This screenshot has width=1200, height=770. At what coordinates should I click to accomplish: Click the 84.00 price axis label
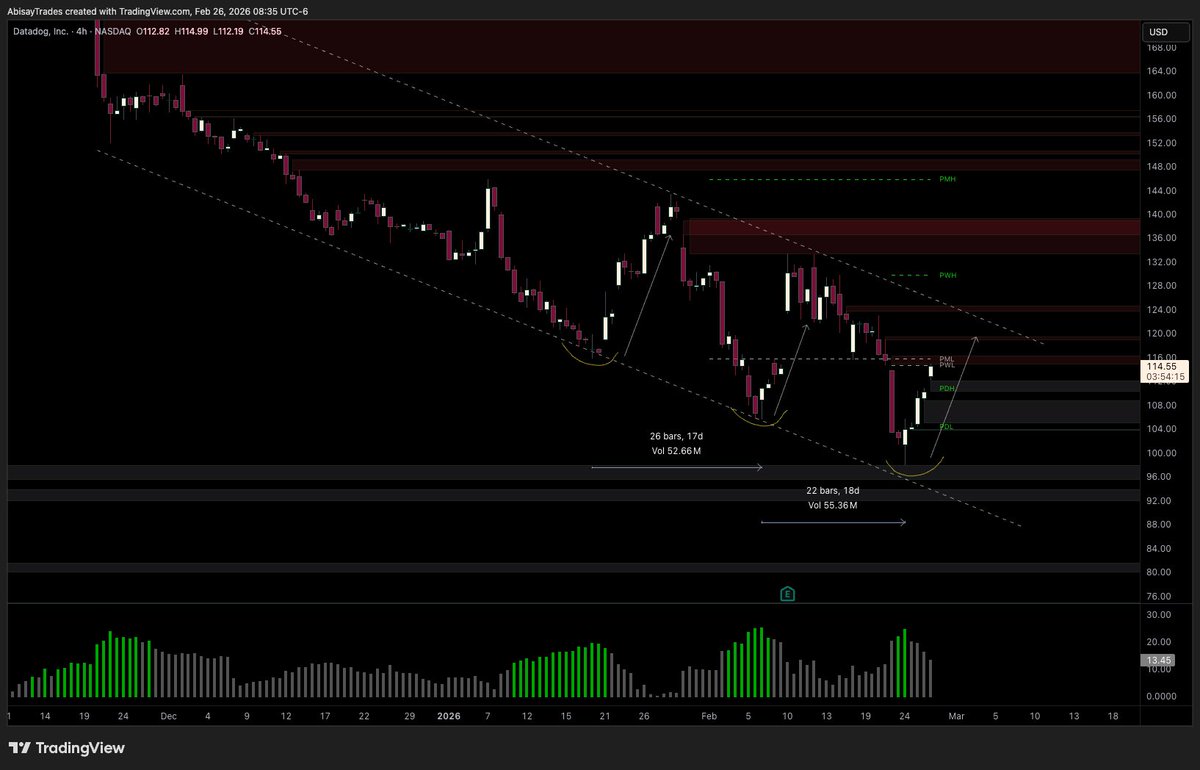1161,549
